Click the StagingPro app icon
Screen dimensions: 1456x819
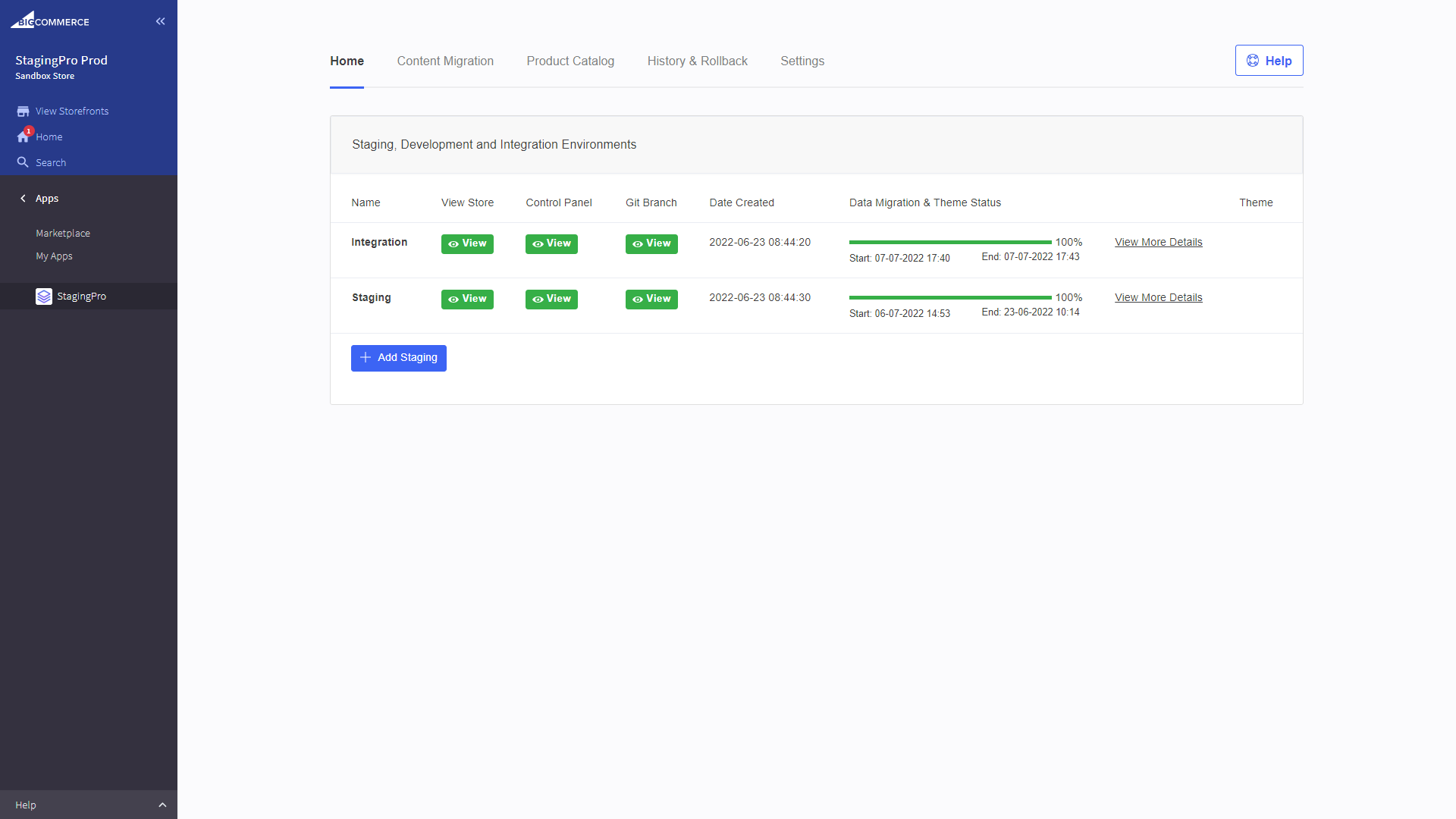(x=44, y=297)
